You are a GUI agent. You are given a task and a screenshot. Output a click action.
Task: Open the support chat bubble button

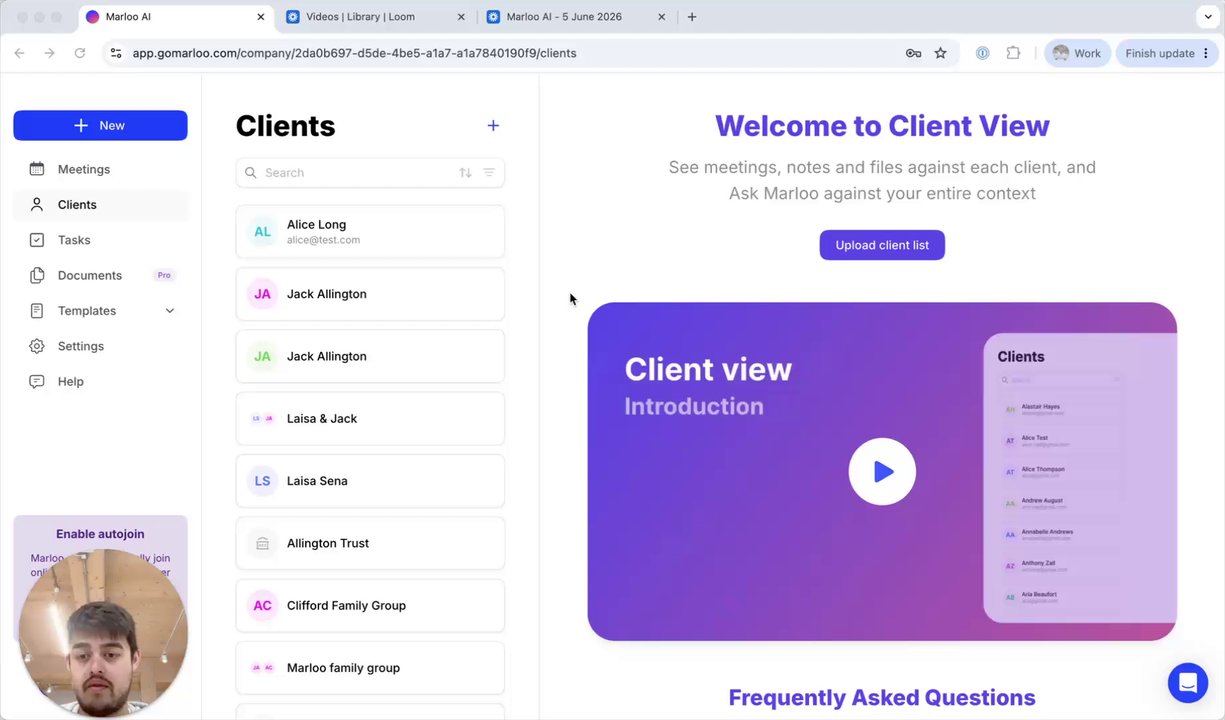coord(1188,683)
